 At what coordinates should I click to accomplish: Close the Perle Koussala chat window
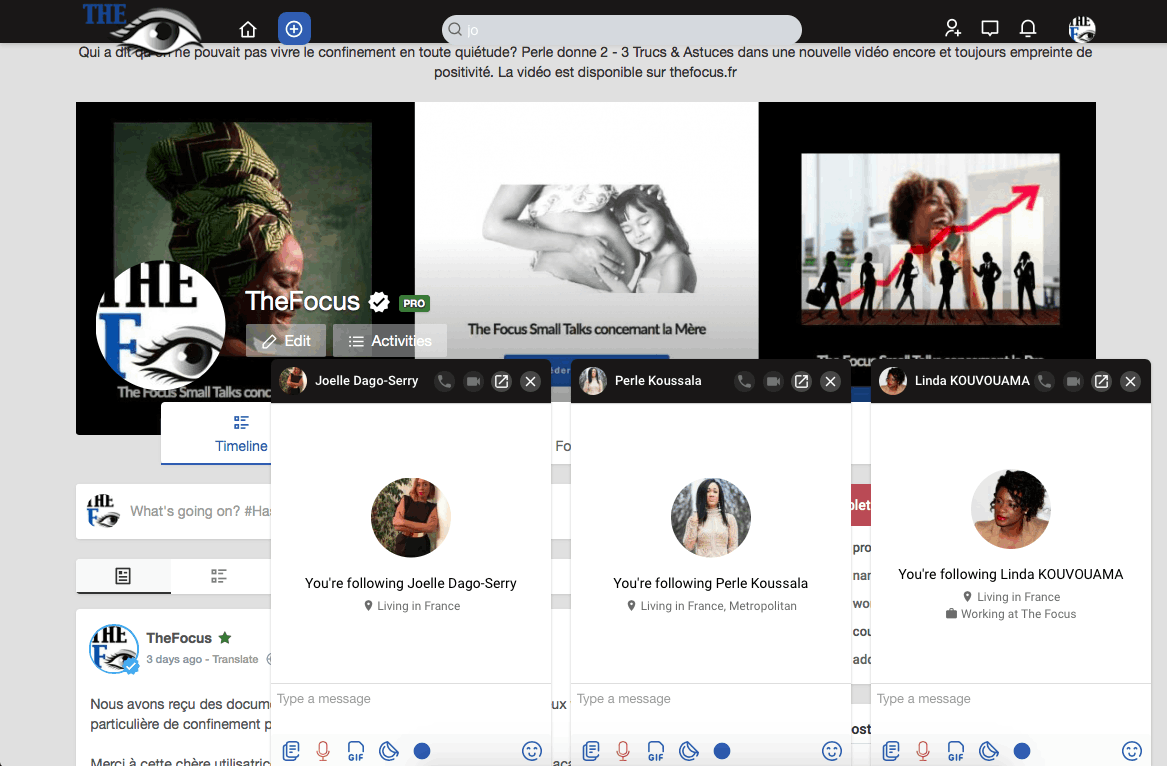pyautogui.click(x=831, y=381)
